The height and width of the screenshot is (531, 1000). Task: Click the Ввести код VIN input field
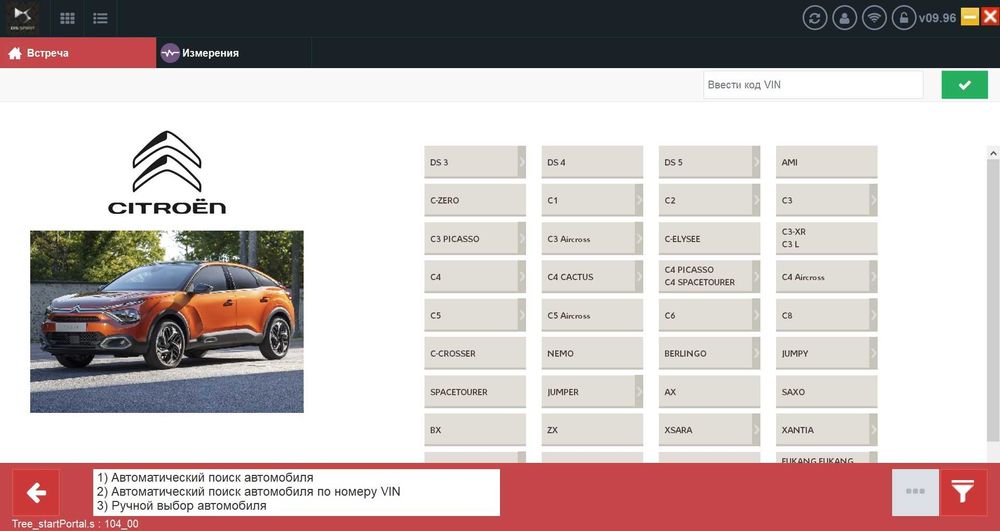coord(813,85)
